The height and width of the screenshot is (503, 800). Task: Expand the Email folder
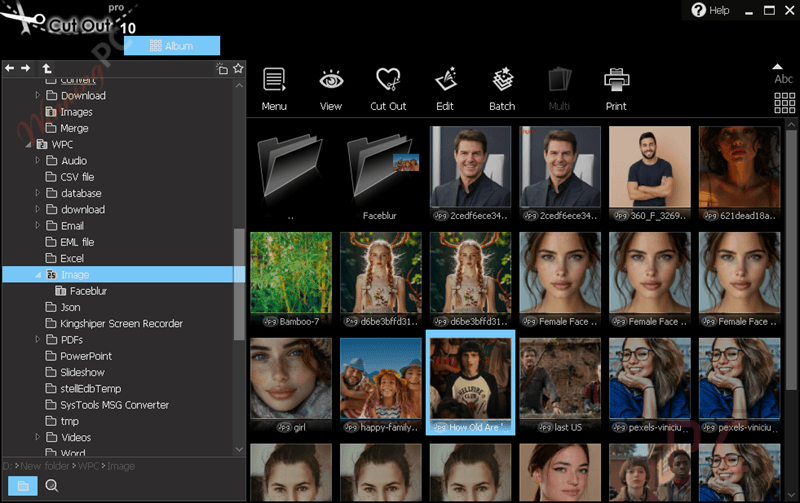tap(37, 225)
